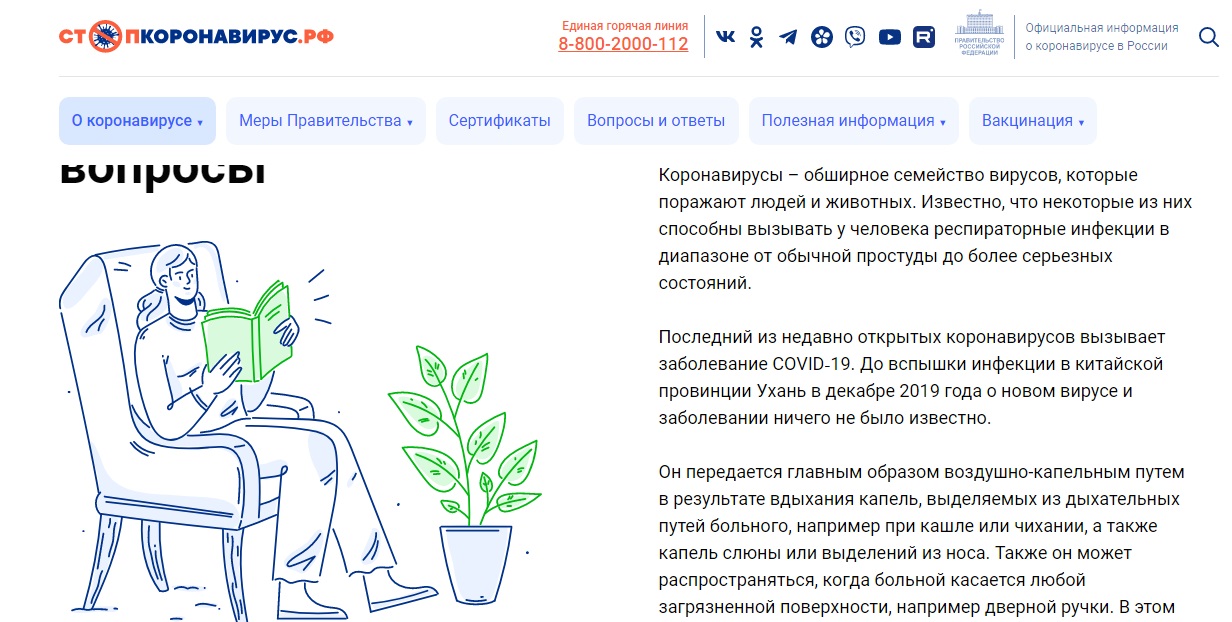
Task: Open the Telegram channel icon
Action: pyautogui.click(x=789, y=37)
